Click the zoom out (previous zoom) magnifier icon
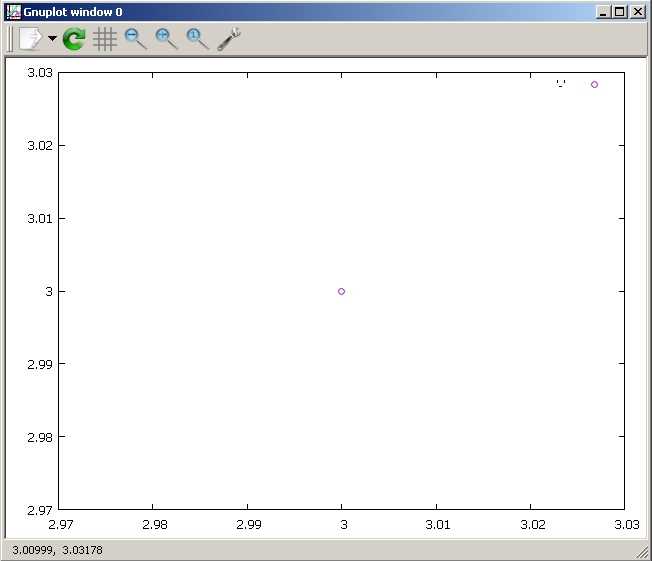 136,39
